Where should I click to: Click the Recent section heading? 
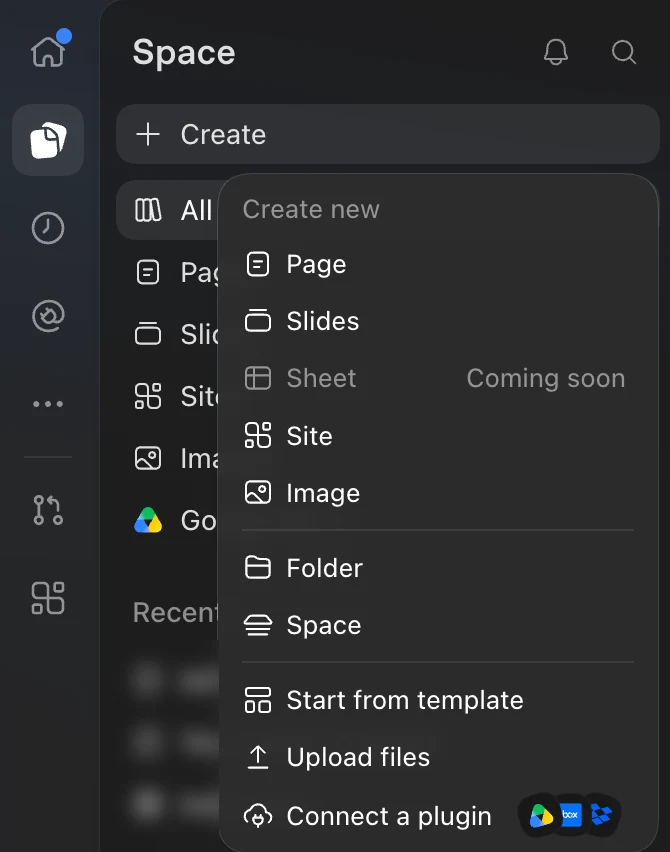tap(175, 612)
